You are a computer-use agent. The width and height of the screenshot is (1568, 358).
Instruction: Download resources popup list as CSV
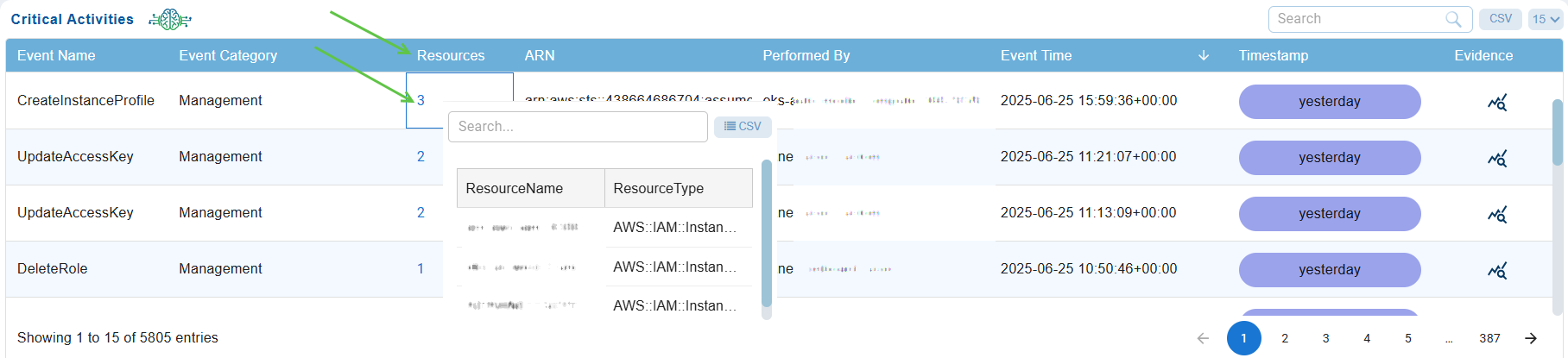pyautogui.click(x=743, y=127)
